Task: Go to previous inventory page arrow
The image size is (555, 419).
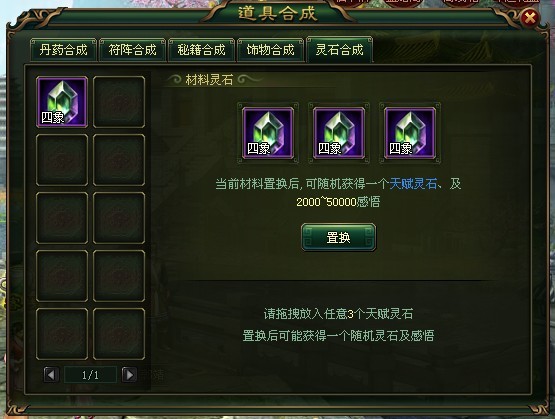Action: 51,374
